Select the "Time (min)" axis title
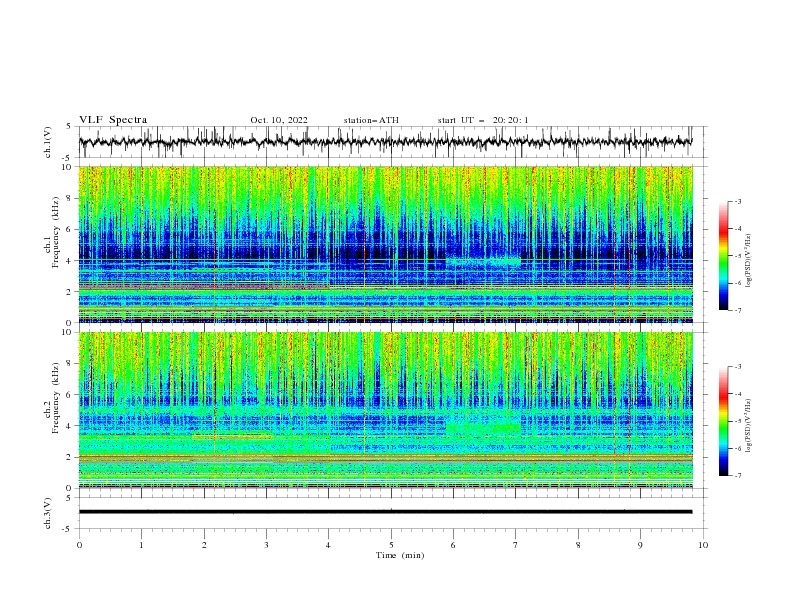The image size is (792, 612). point(400,555)
